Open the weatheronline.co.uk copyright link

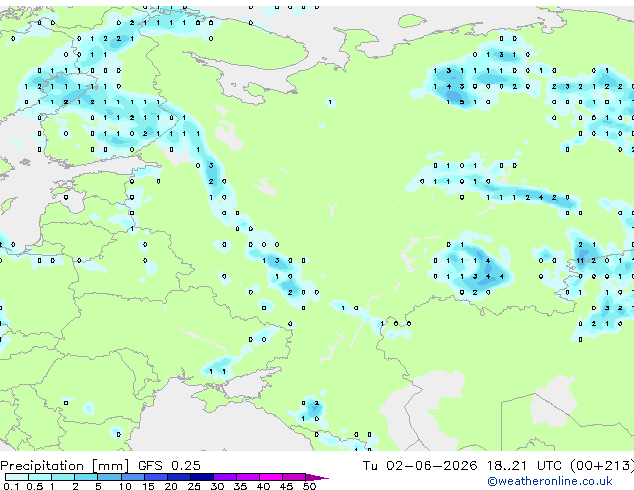coord(549,481)
